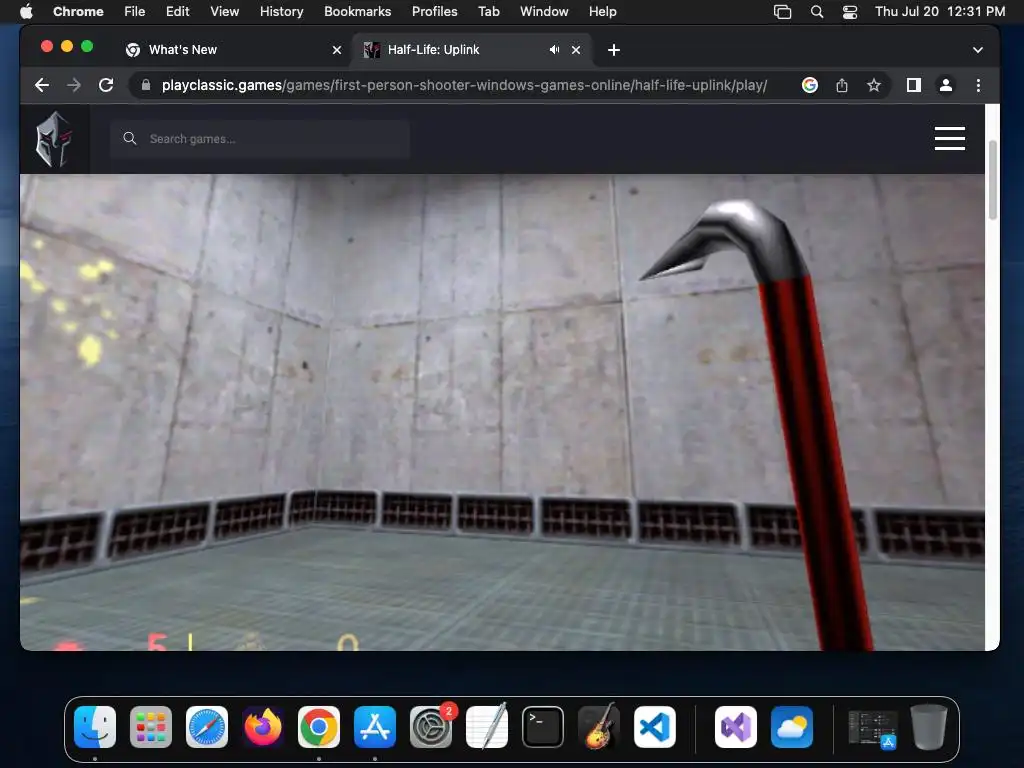Open the Help menu

pyautogui.click(x=602, y=11)
